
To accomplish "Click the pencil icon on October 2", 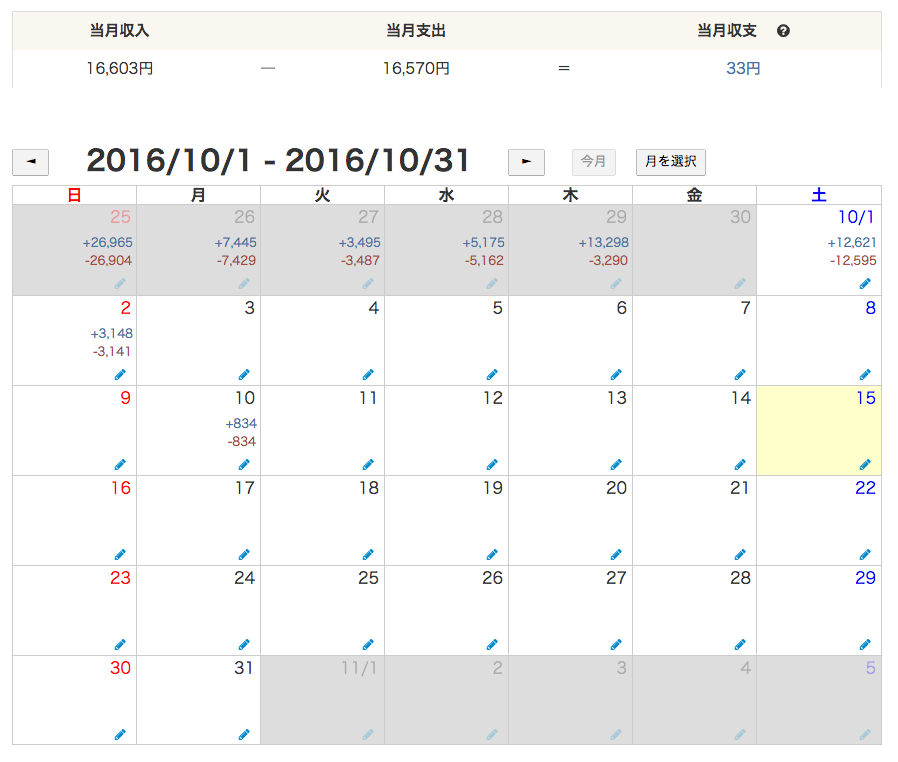I will [120, 373].
